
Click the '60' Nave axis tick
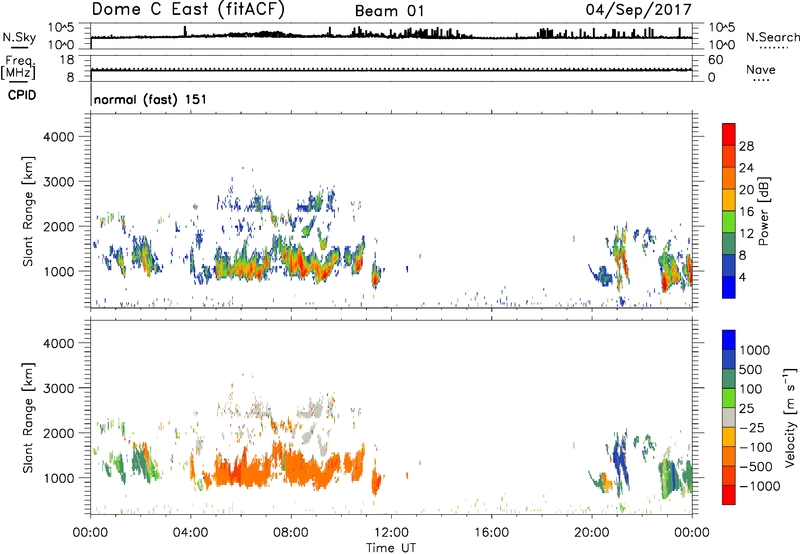pos(715,60)
